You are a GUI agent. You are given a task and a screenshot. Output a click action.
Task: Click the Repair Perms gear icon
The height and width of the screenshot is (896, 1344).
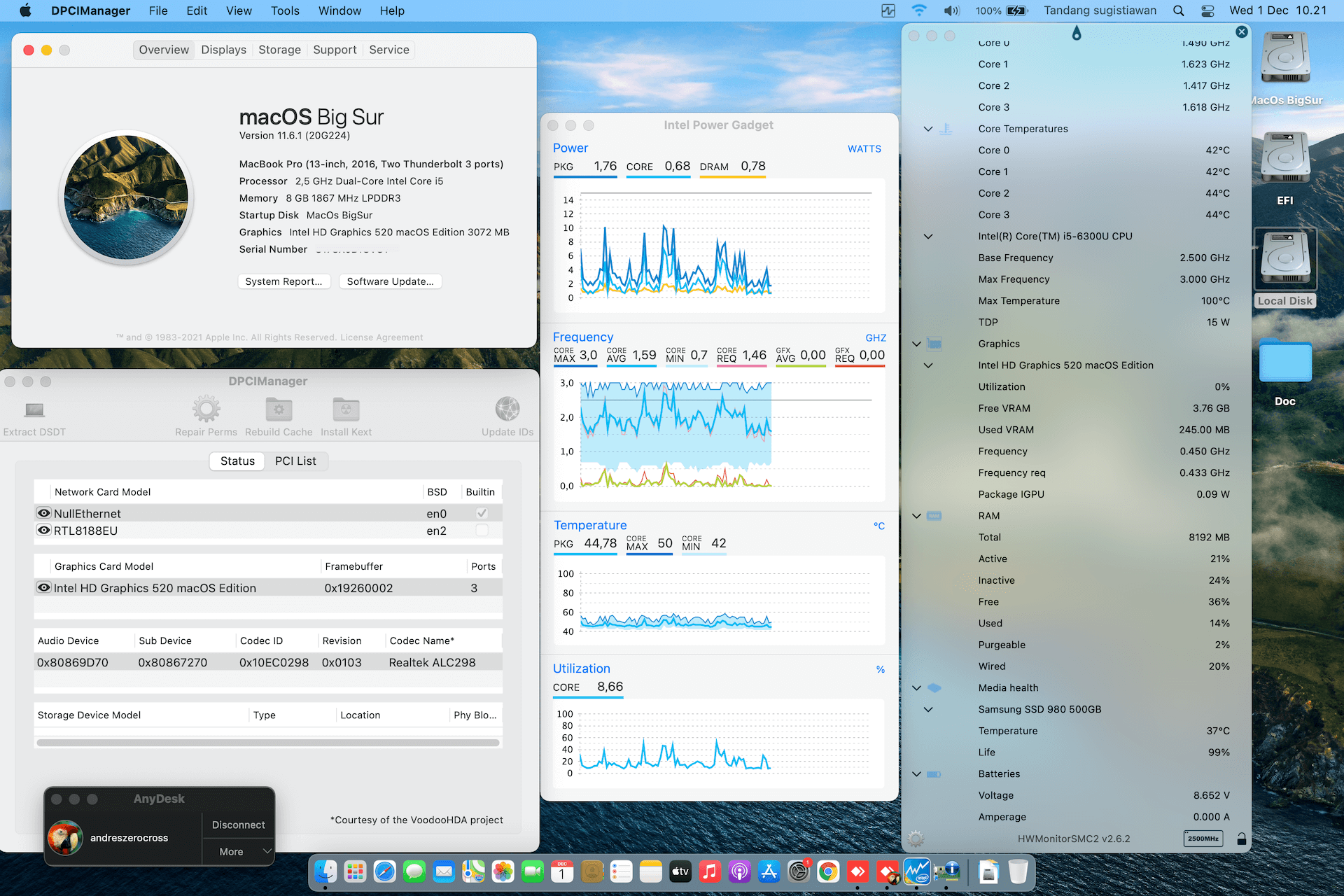point(206,409)
